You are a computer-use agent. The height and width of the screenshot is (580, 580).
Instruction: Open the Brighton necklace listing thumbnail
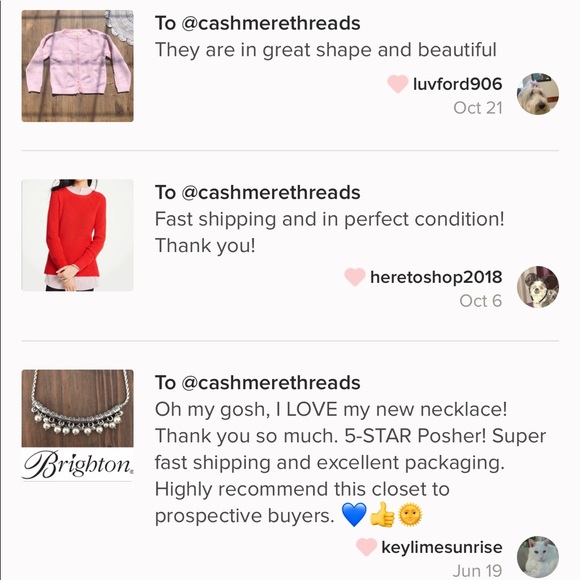tap(77, 425)
